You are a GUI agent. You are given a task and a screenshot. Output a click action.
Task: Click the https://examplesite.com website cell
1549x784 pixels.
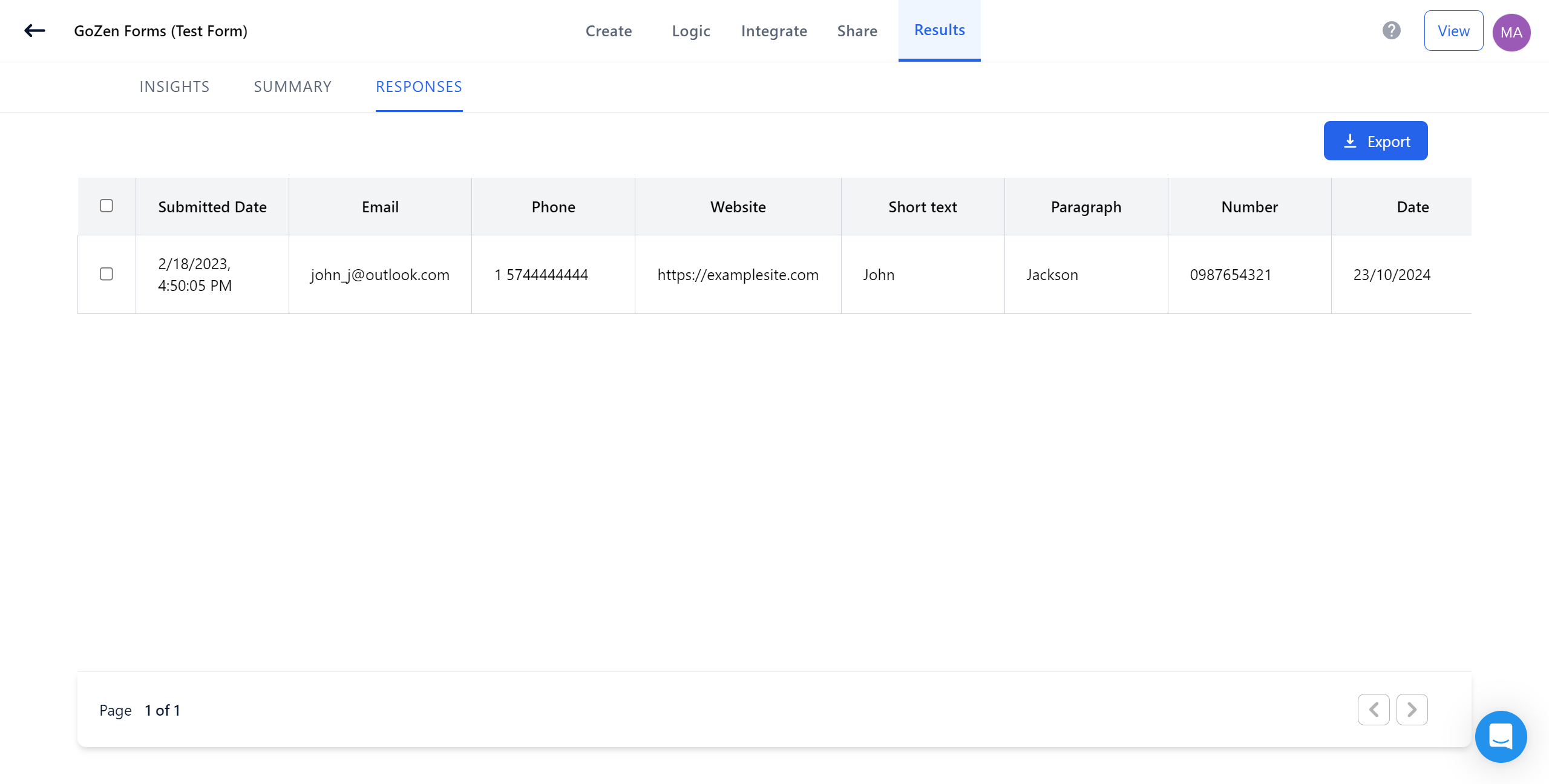[x=738, y=275]
